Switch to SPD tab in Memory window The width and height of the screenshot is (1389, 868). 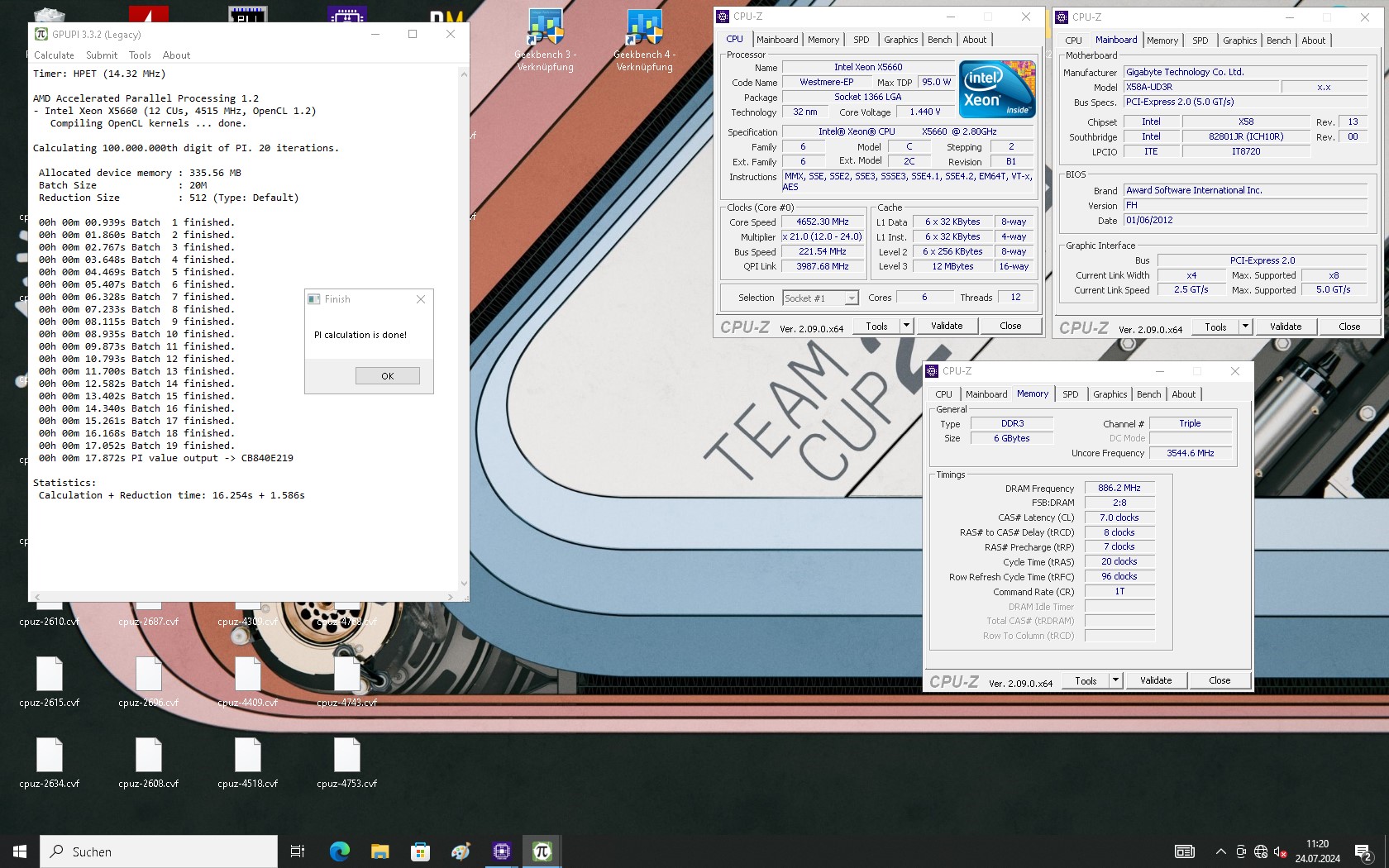point(1070,394)
